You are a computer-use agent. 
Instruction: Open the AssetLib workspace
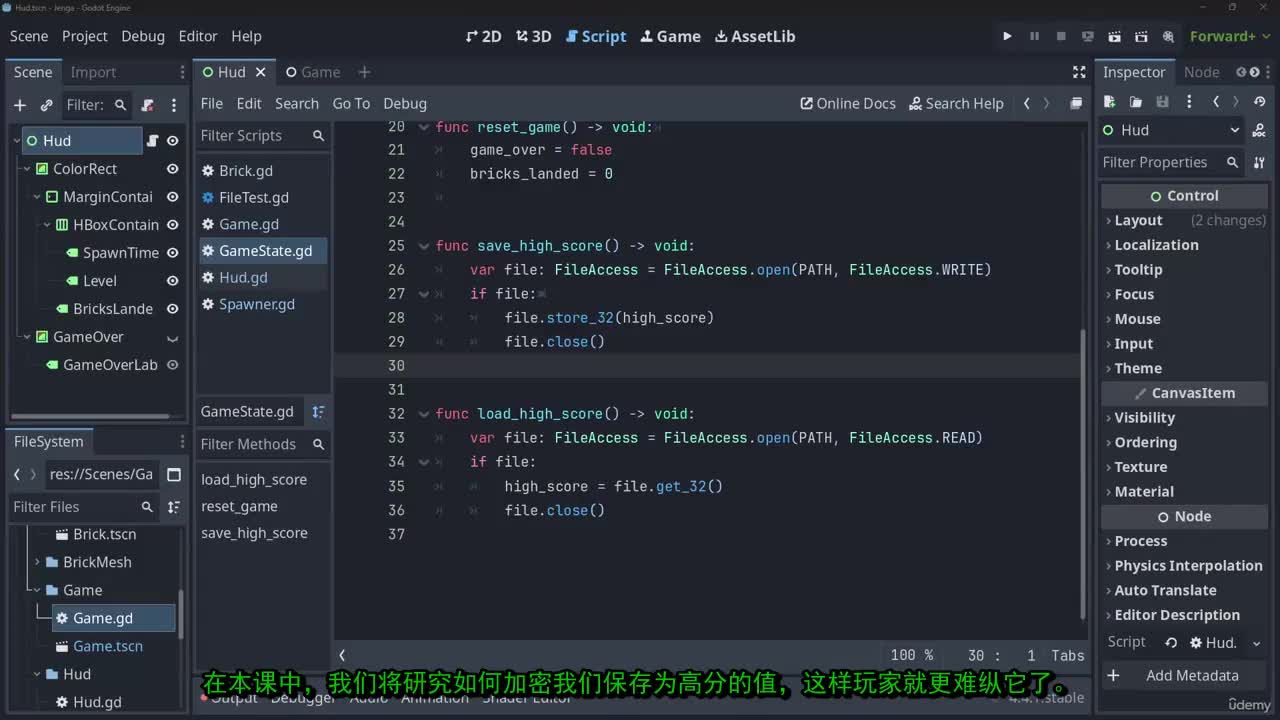point(755,36)
